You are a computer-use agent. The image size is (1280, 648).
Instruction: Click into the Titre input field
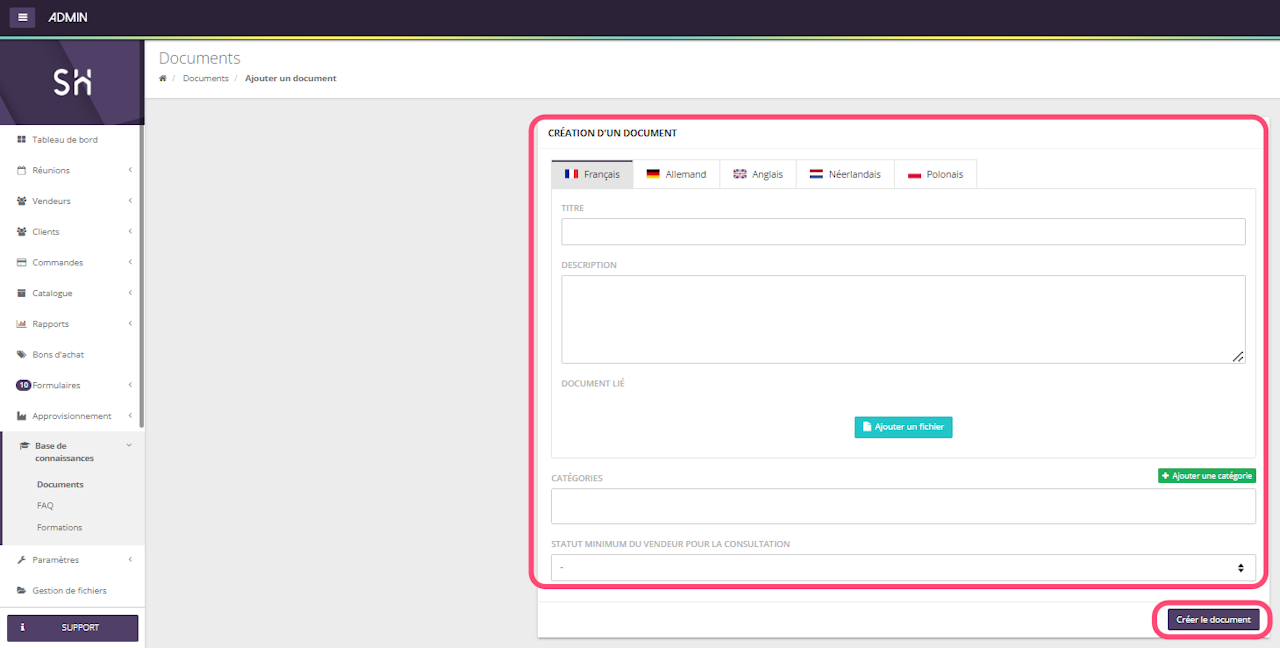click(902, 232)
